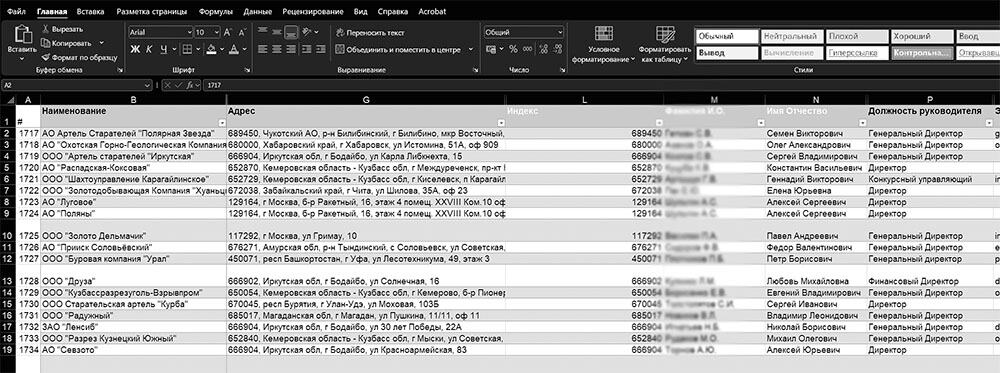Open Шрифт dialog launcher
This screenshot has height=373, width=1000.
[247, 69]
